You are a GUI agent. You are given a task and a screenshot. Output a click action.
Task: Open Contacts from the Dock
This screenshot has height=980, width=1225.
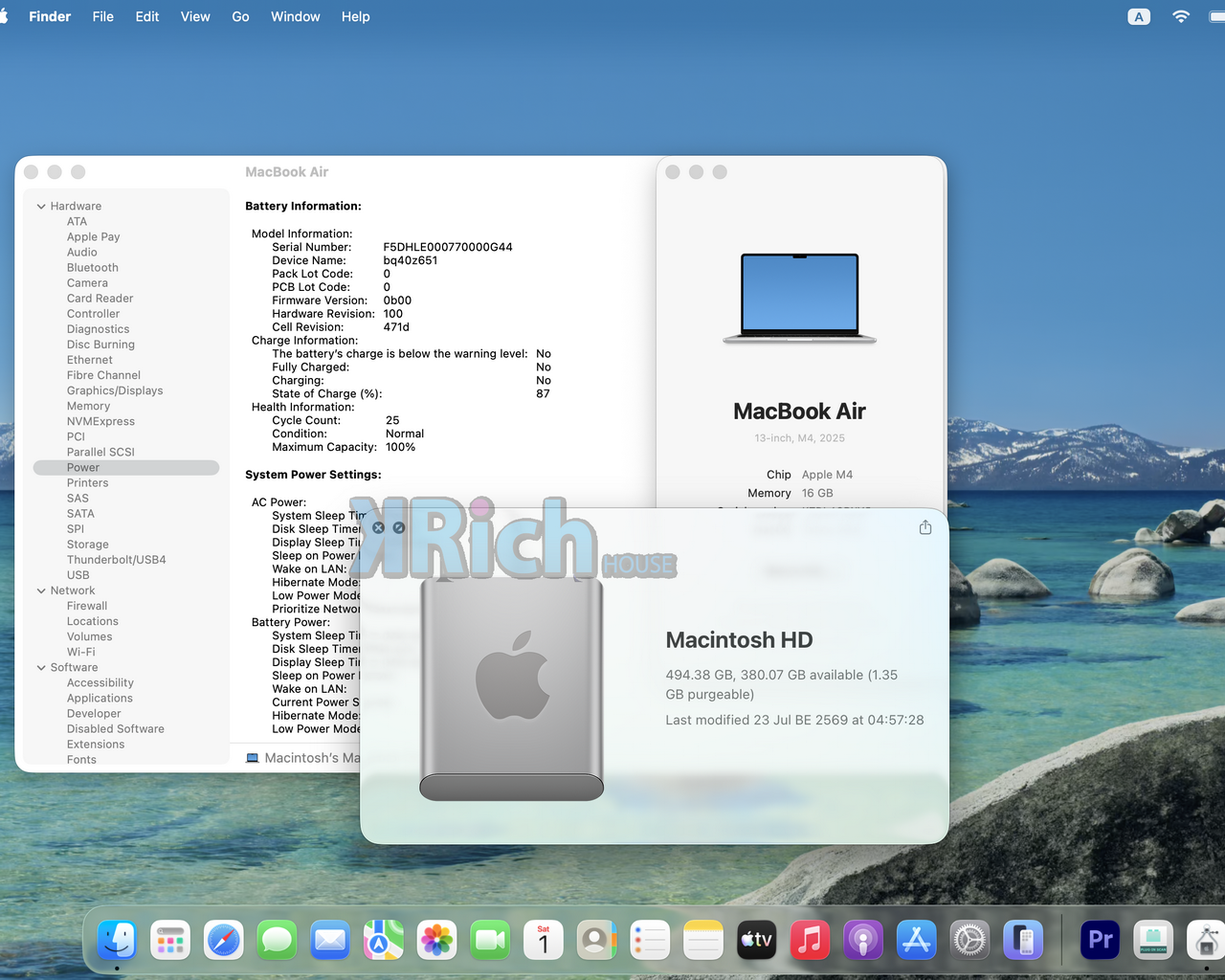pos(596,941)
